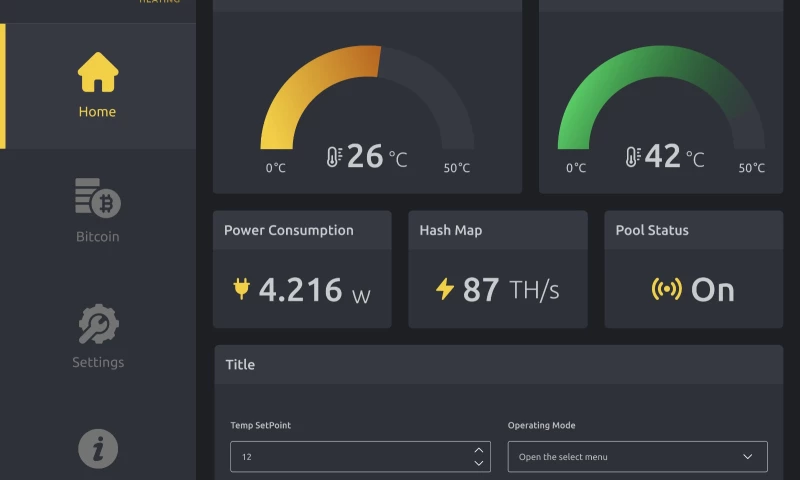Open the Settings label in sidebar

coord(98,362)
